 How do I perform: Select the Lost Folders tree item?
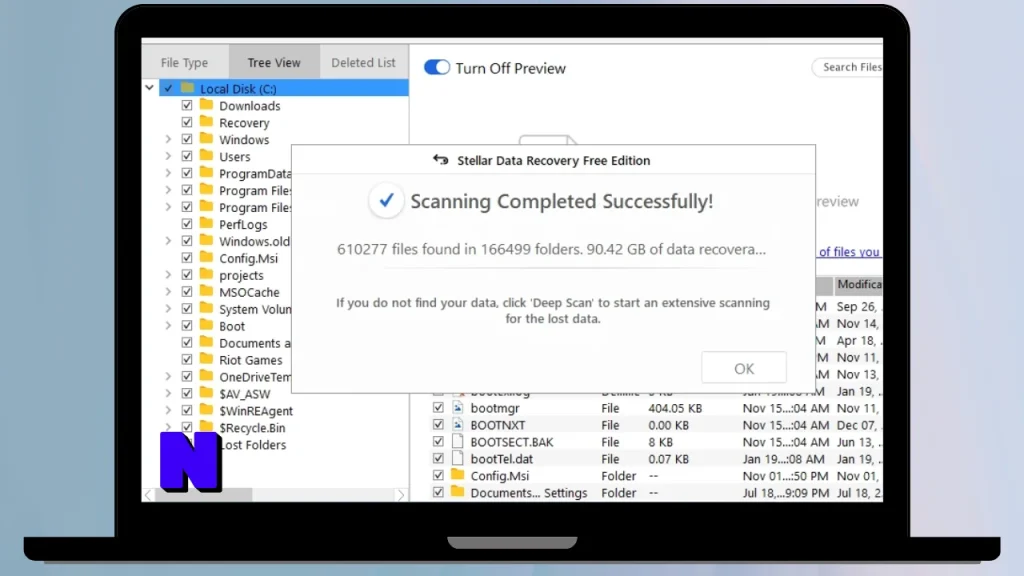coord(253,445)
